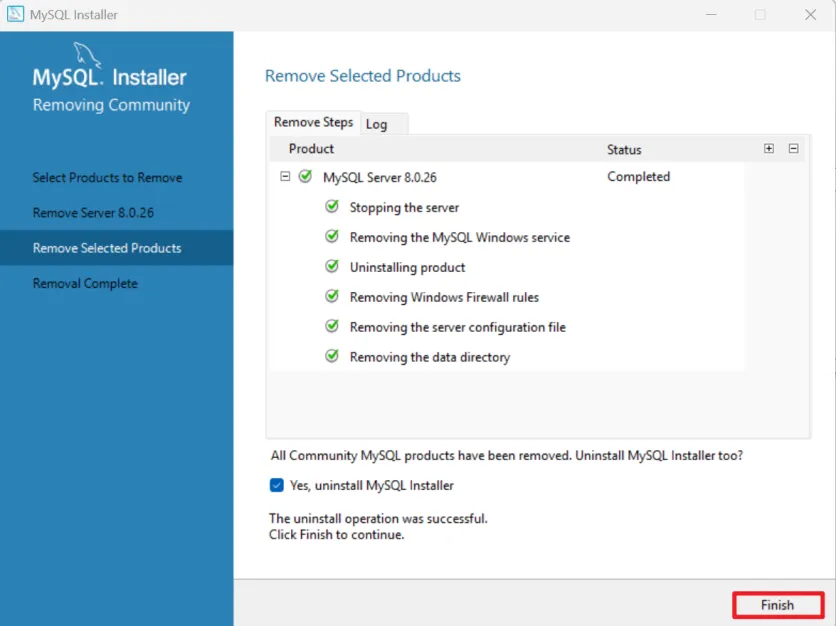This screenshot has width=836, height=626.
Task: Click 'All Community MySQL products have been removed' text
Action: click(420, 455)
